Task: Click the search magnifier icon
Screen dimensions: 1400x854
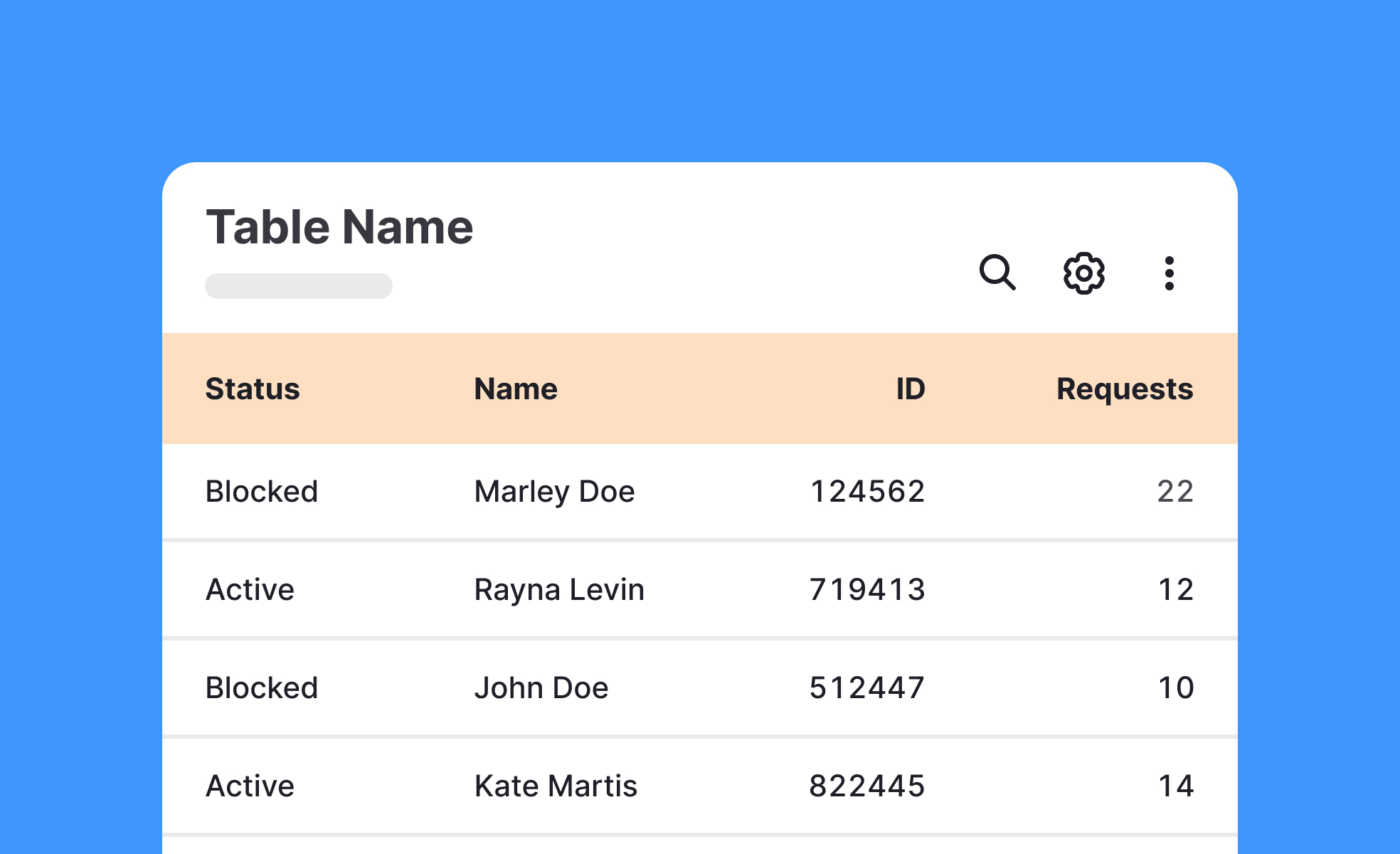Action: tap(997, 273)
